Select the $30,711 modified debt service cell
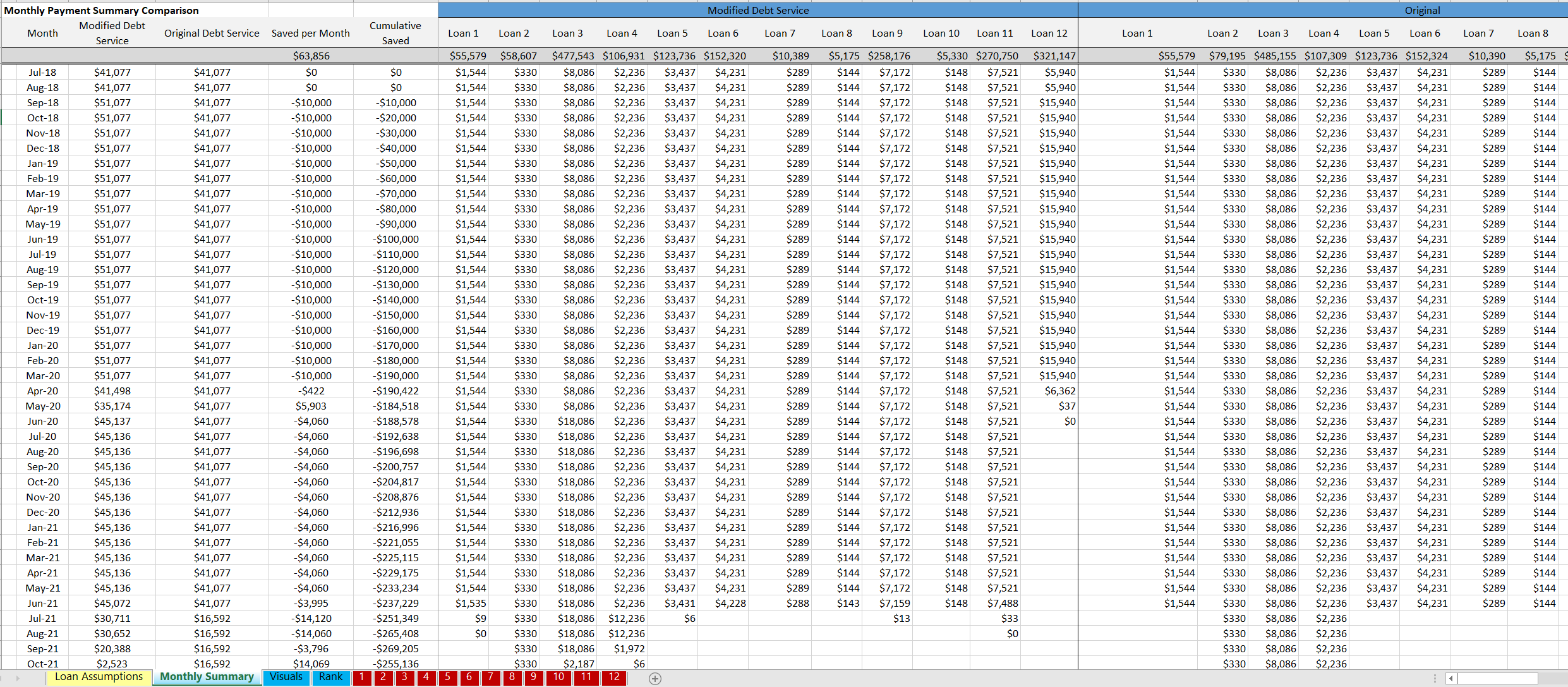Viewport: 1568px width, 687px height. point(112,618)
